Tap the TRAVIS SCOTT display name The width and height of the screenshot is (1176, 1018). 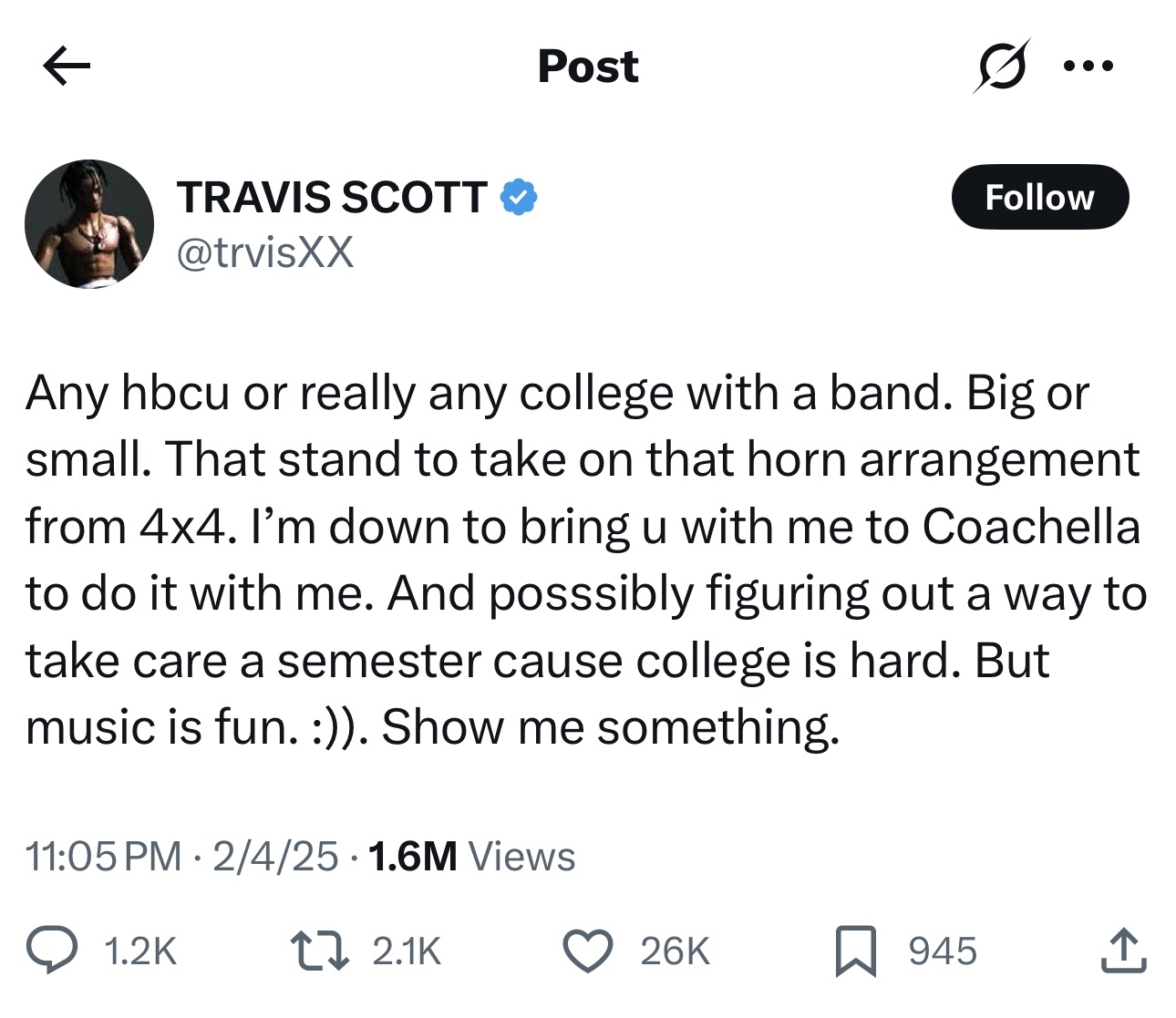coord(333,198)
